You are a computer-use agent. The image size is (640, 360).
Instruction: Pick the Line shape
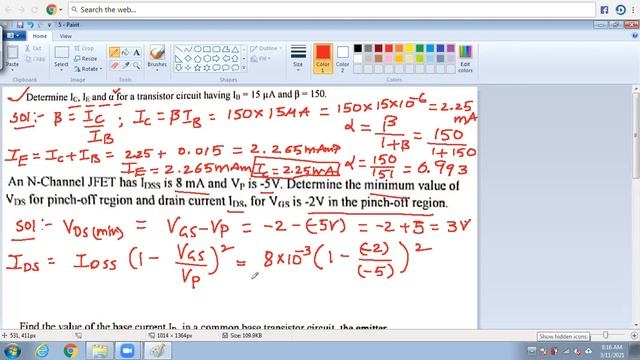tap(179, 49)
